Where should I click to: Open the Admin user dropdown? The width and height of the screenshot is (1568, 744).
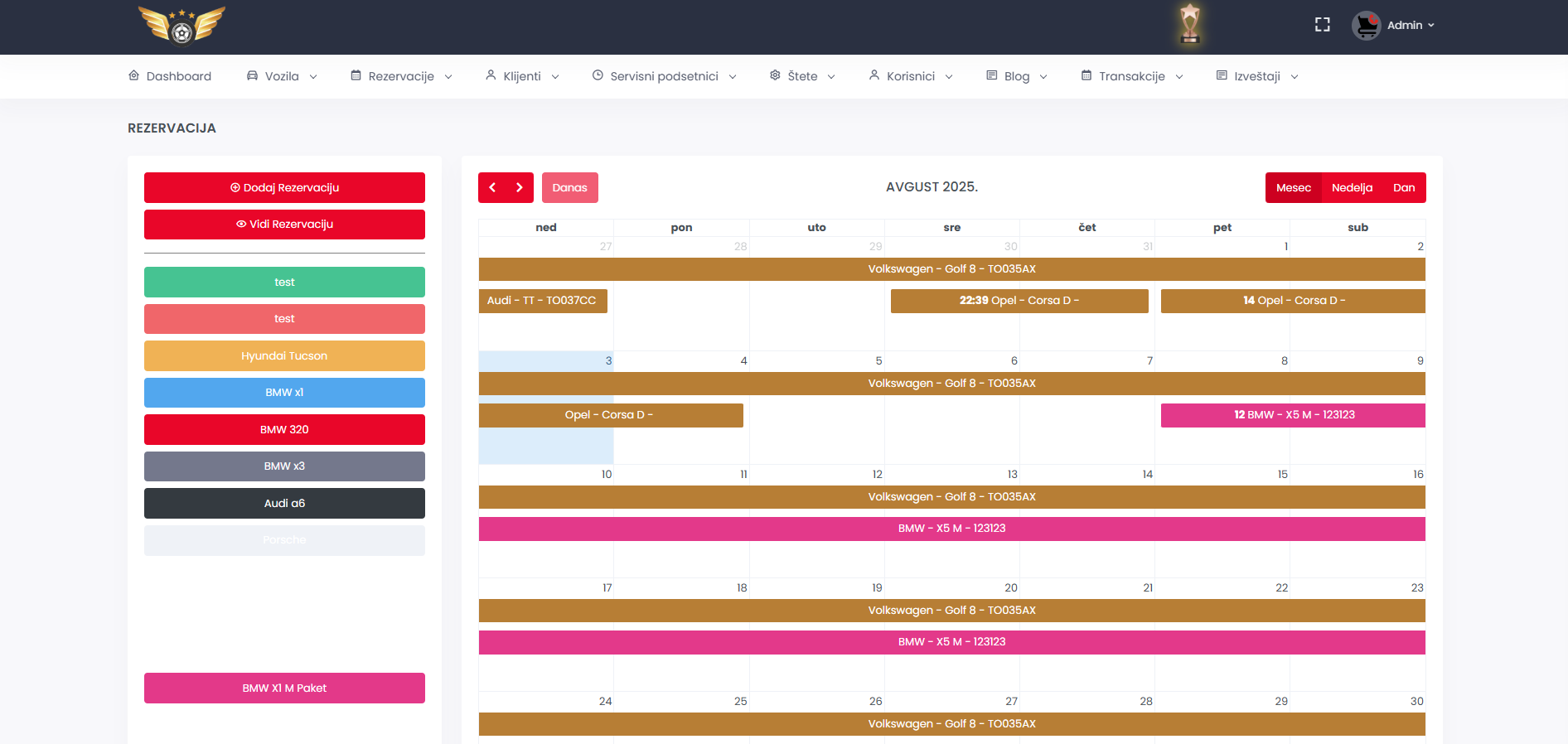coord(1410,26)
